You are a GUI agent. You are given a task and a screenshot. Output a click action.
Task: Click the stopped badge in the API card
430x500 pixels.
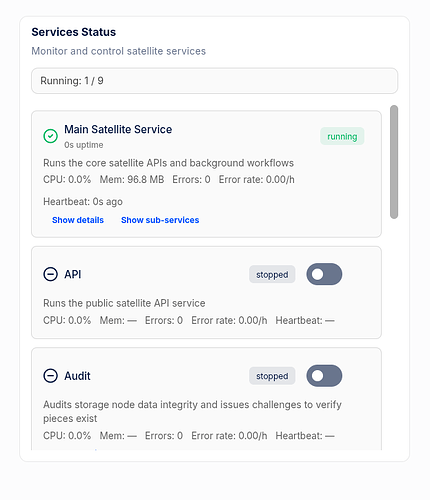tap(272, 274)
